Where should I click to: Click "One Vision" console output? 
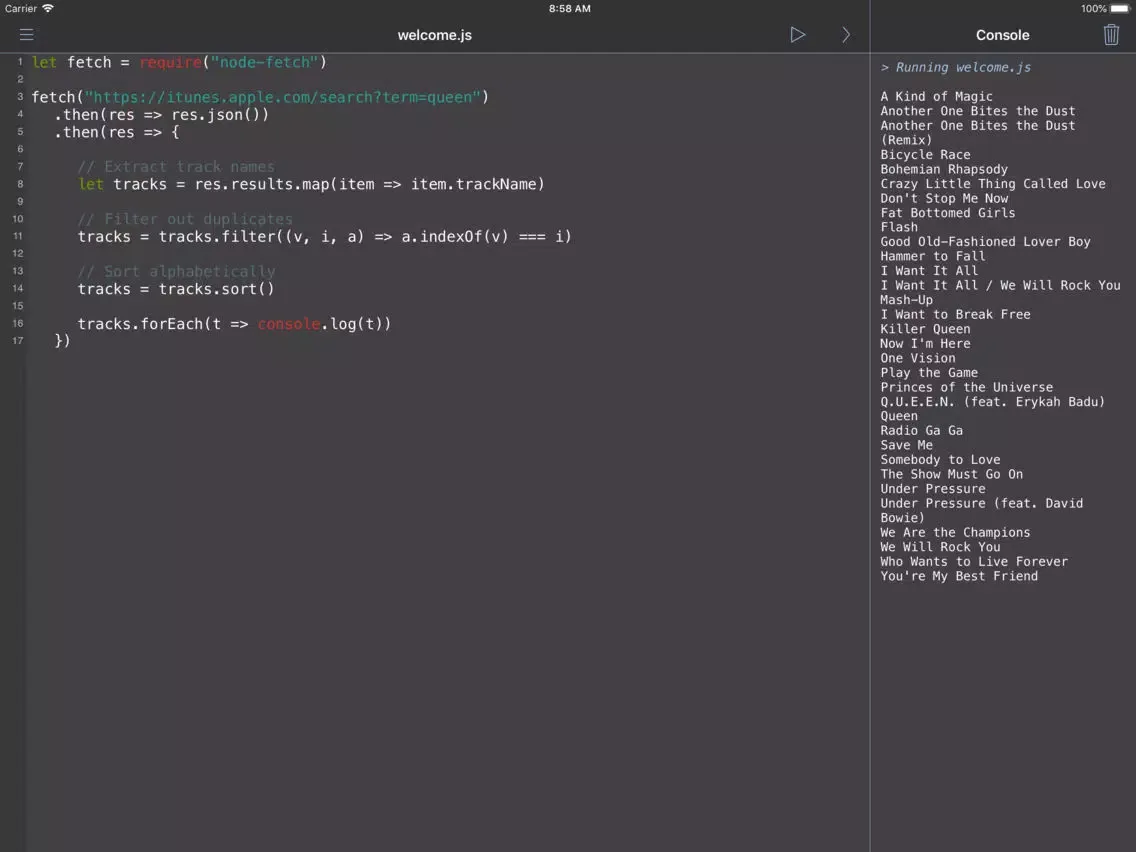click(918, 357)
